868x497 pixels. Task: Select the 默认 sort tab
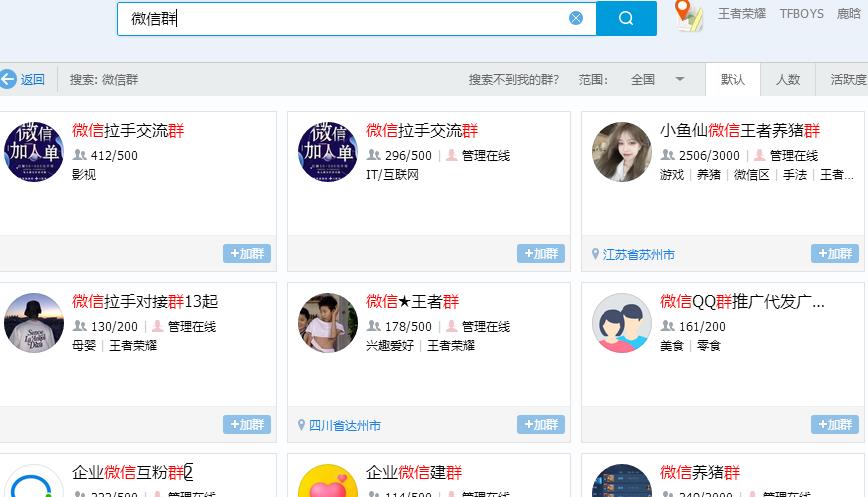pyautogui.click(x=733, y=80)
